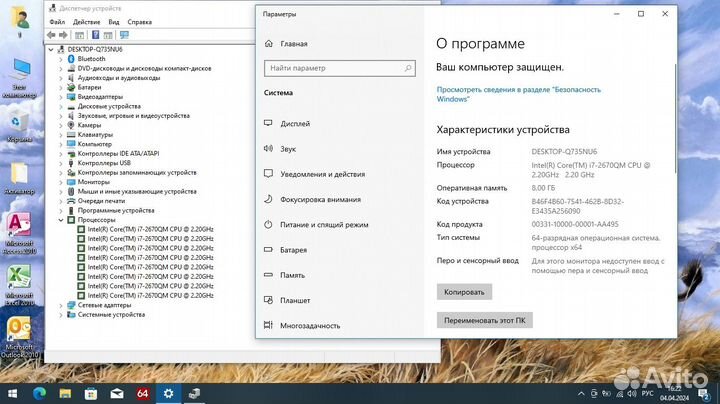Expand the Сетевые адаптеры node
The height and width of the screenshot is (404, 720).
coord(61,305)
